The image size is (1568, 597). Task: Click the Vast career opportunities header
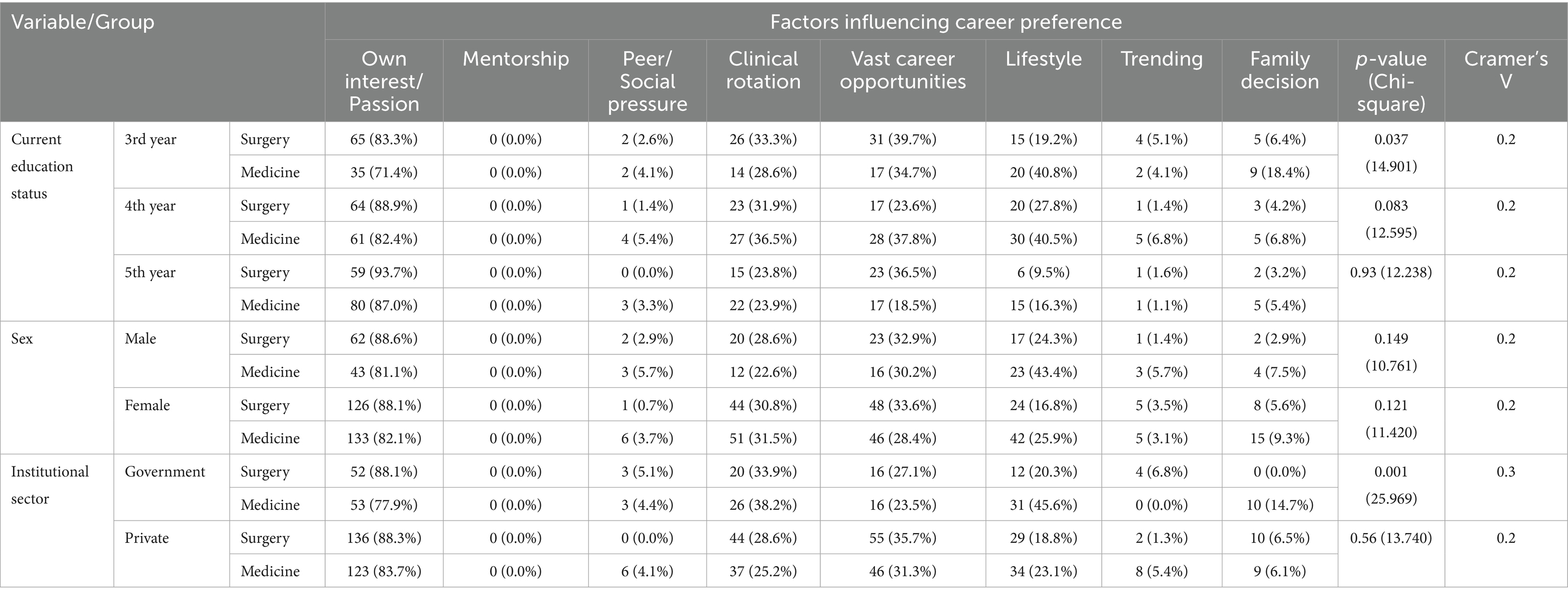tap(903, 70)
